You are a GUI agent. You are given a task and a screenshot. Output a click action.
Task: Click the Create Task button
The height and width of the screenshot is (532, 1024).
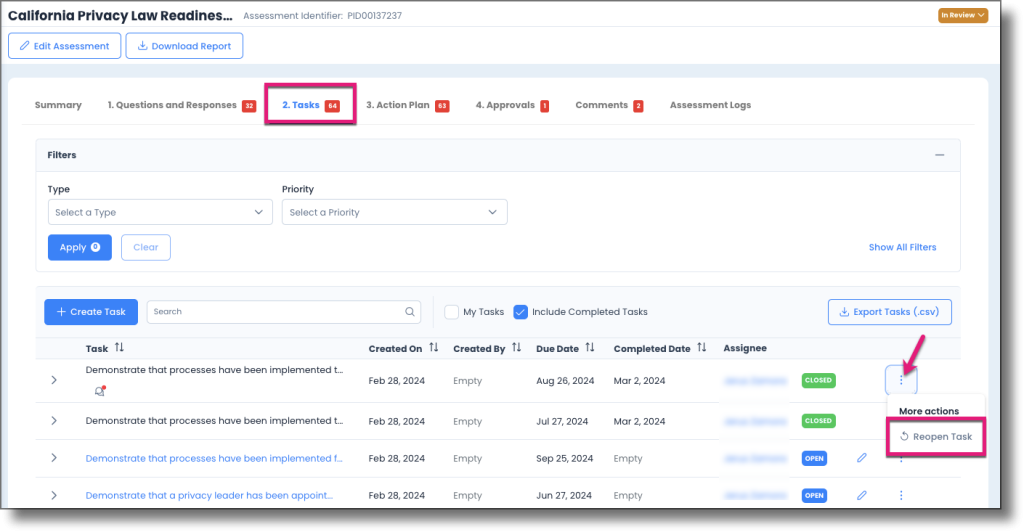[91, 312]
